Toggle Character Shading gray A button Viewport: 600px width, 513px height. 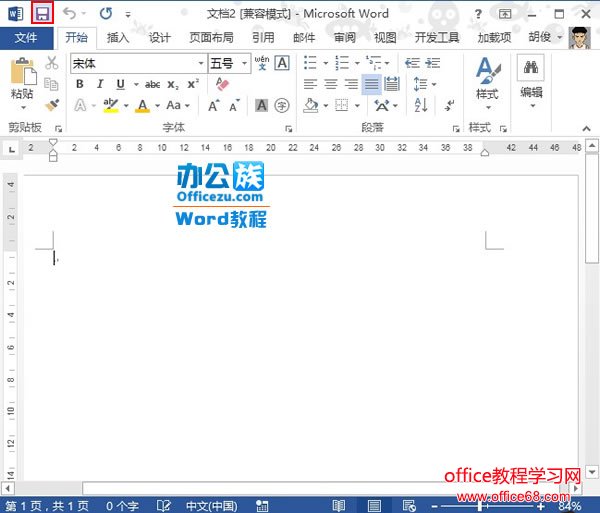tap(262, 105)
